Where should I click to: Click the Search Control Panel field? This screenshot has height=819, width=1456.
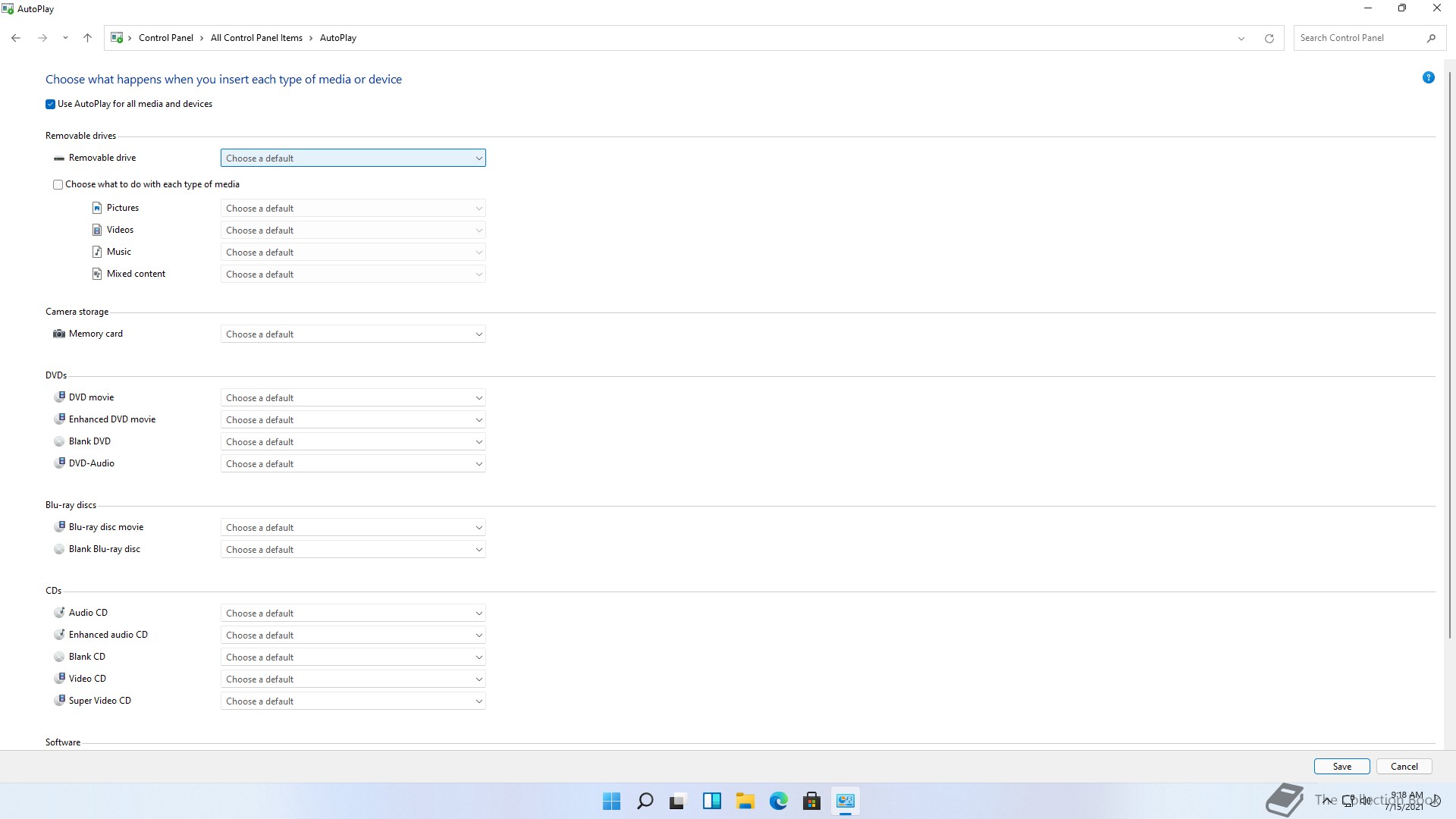[x=1357, y=38]
